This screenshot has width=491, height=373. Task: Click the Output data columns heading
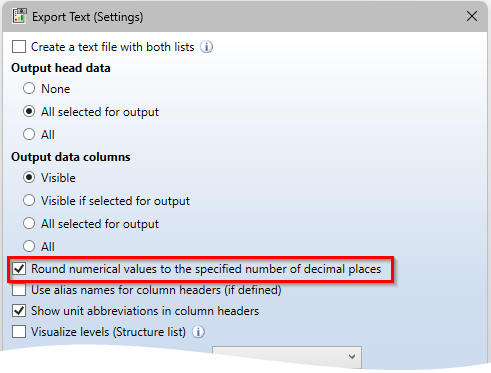71,157
